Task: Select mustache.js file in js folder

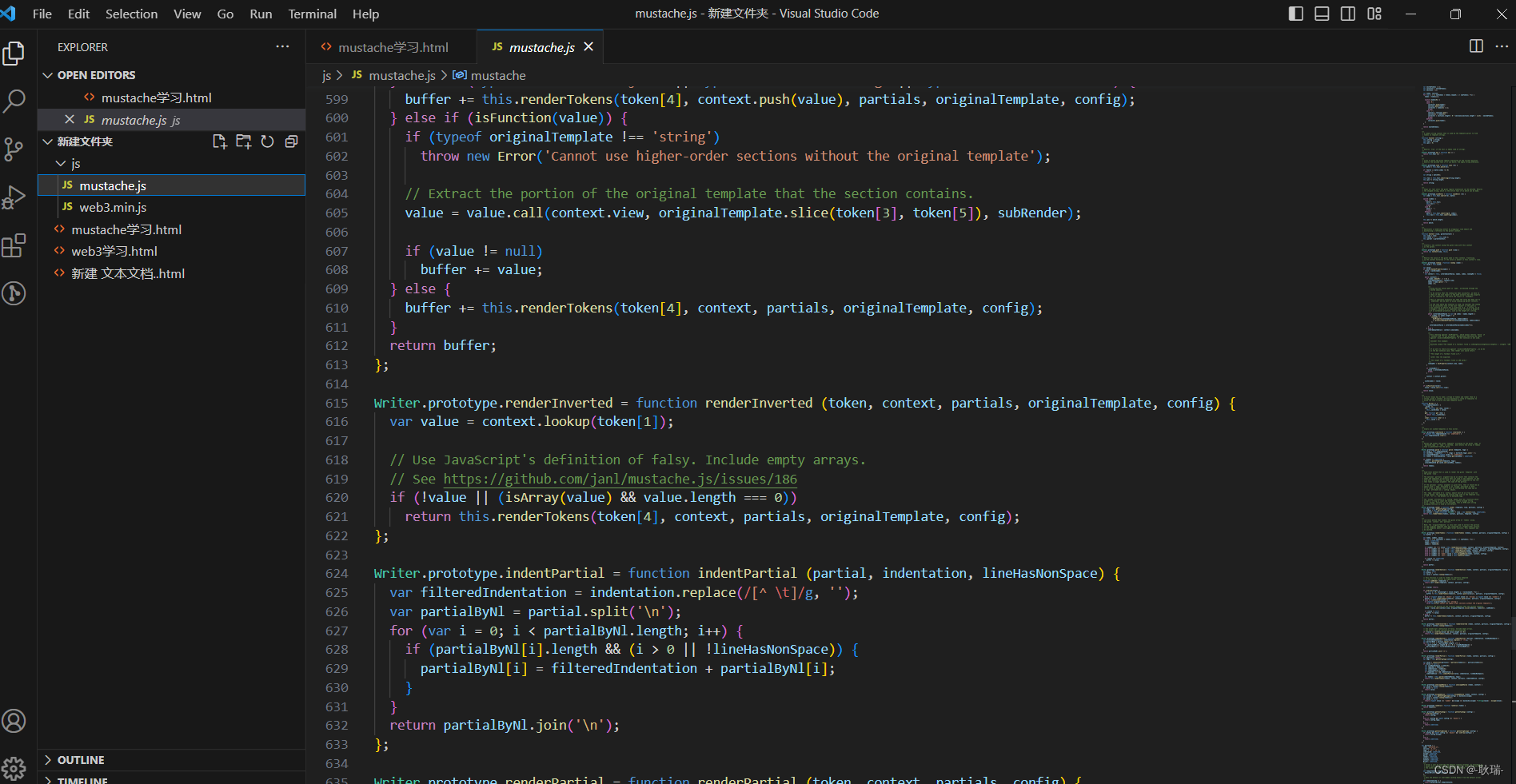Action: pyautogui.click(x=171, y=185)
